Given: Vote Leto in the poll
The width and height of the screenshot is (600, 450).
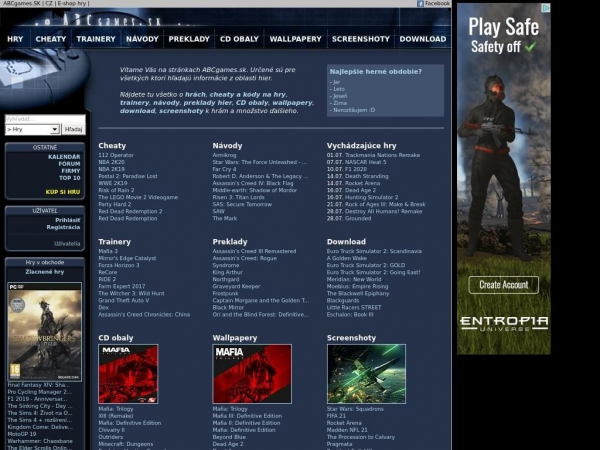Looking at the screenshot, I should 337,89.
